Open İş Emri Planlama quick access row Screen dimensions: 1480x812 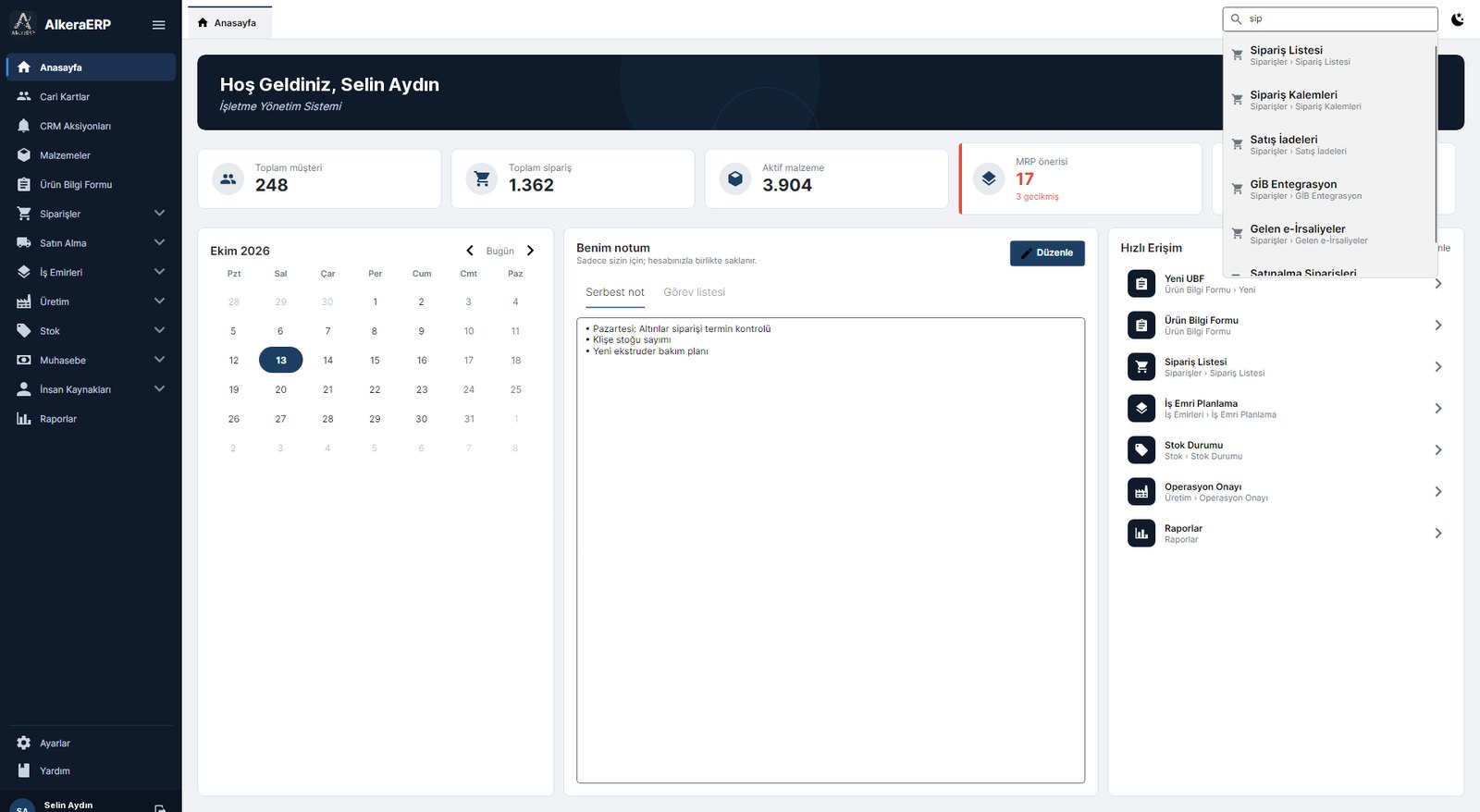click(x=1285, y=409)
